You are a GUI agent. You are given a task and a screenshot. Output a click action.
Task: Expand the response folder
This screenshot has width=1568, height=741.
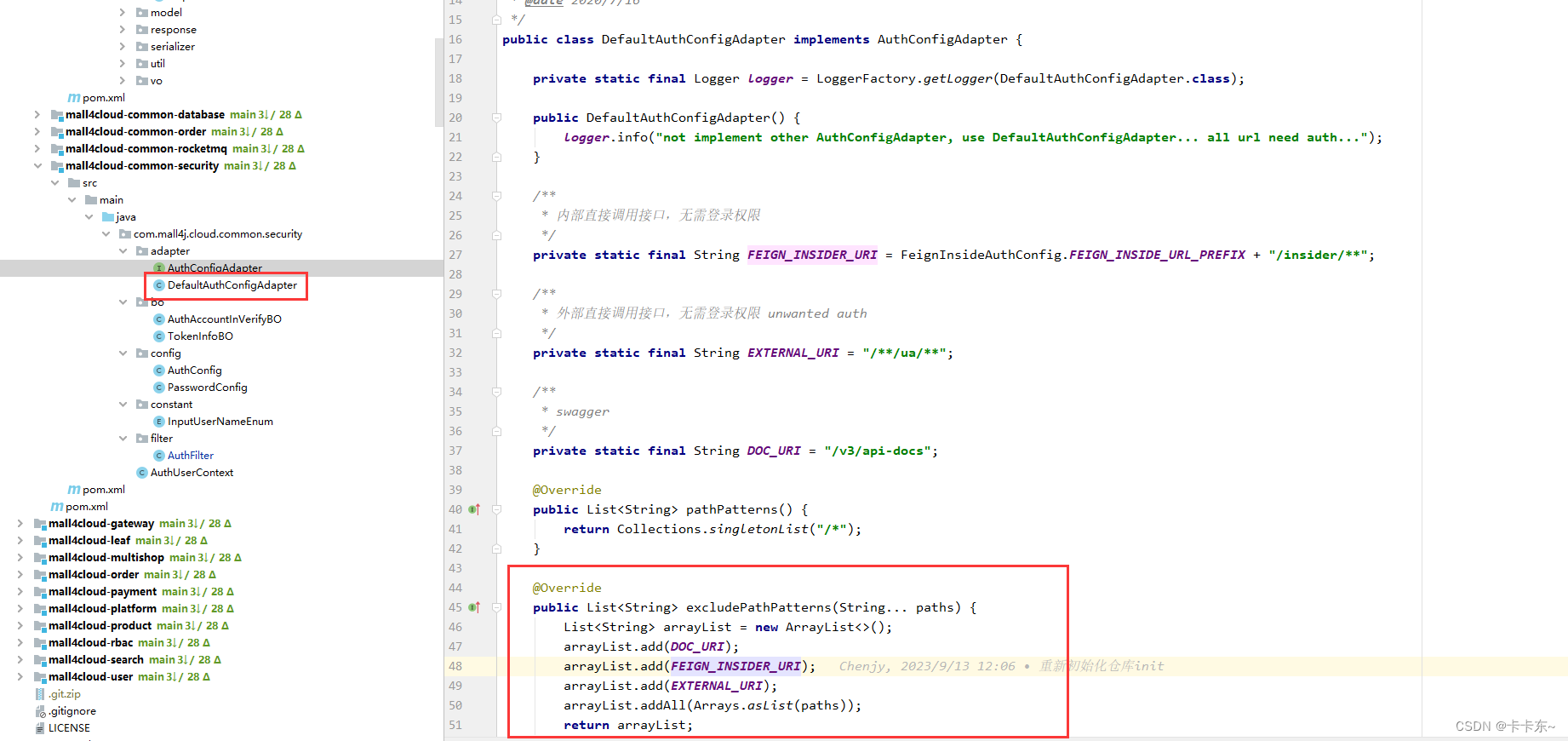pos(123,30)
